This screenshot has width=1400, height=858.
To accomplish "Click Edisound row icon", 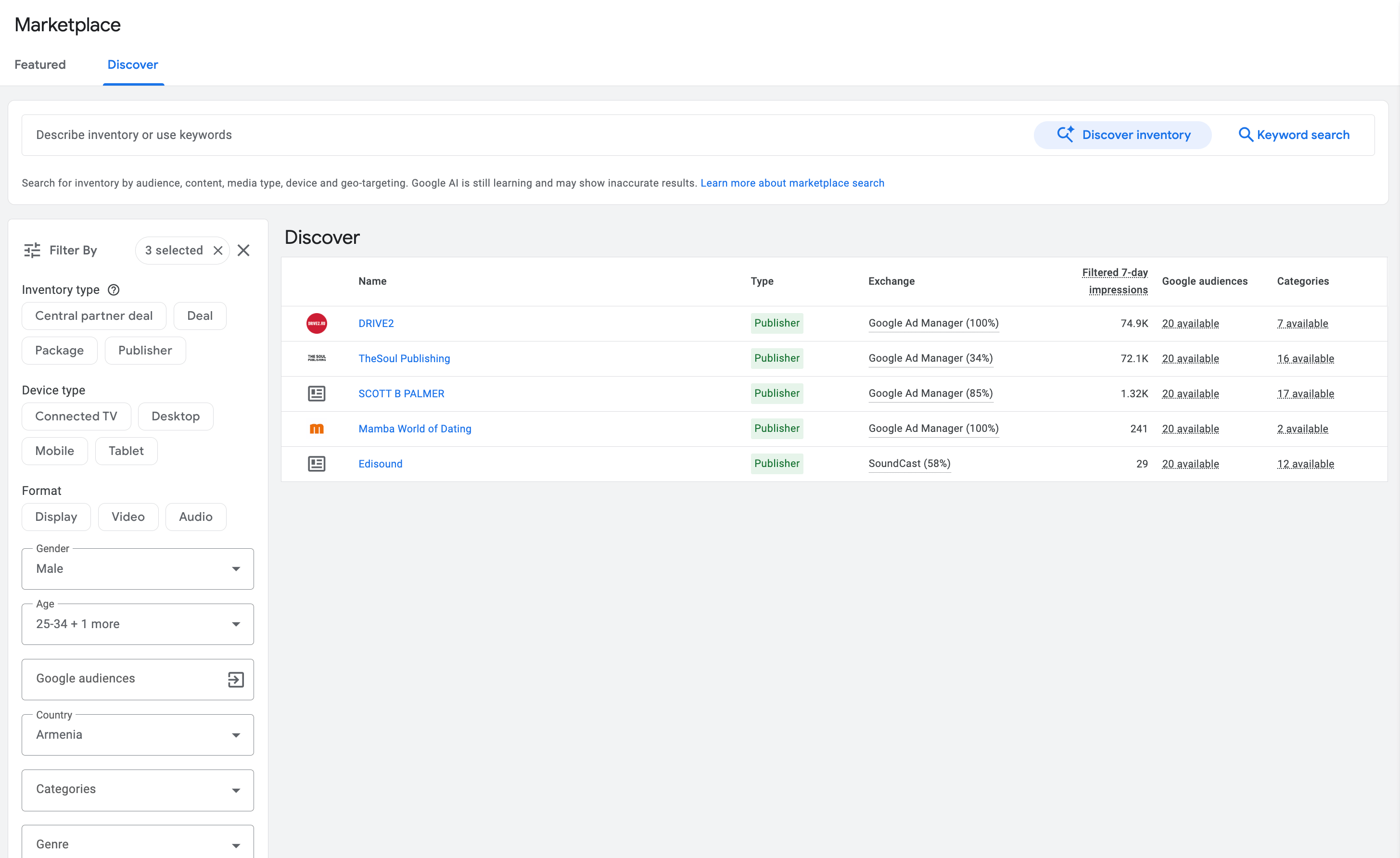I will pyautogui.click(x=317, y=464).
